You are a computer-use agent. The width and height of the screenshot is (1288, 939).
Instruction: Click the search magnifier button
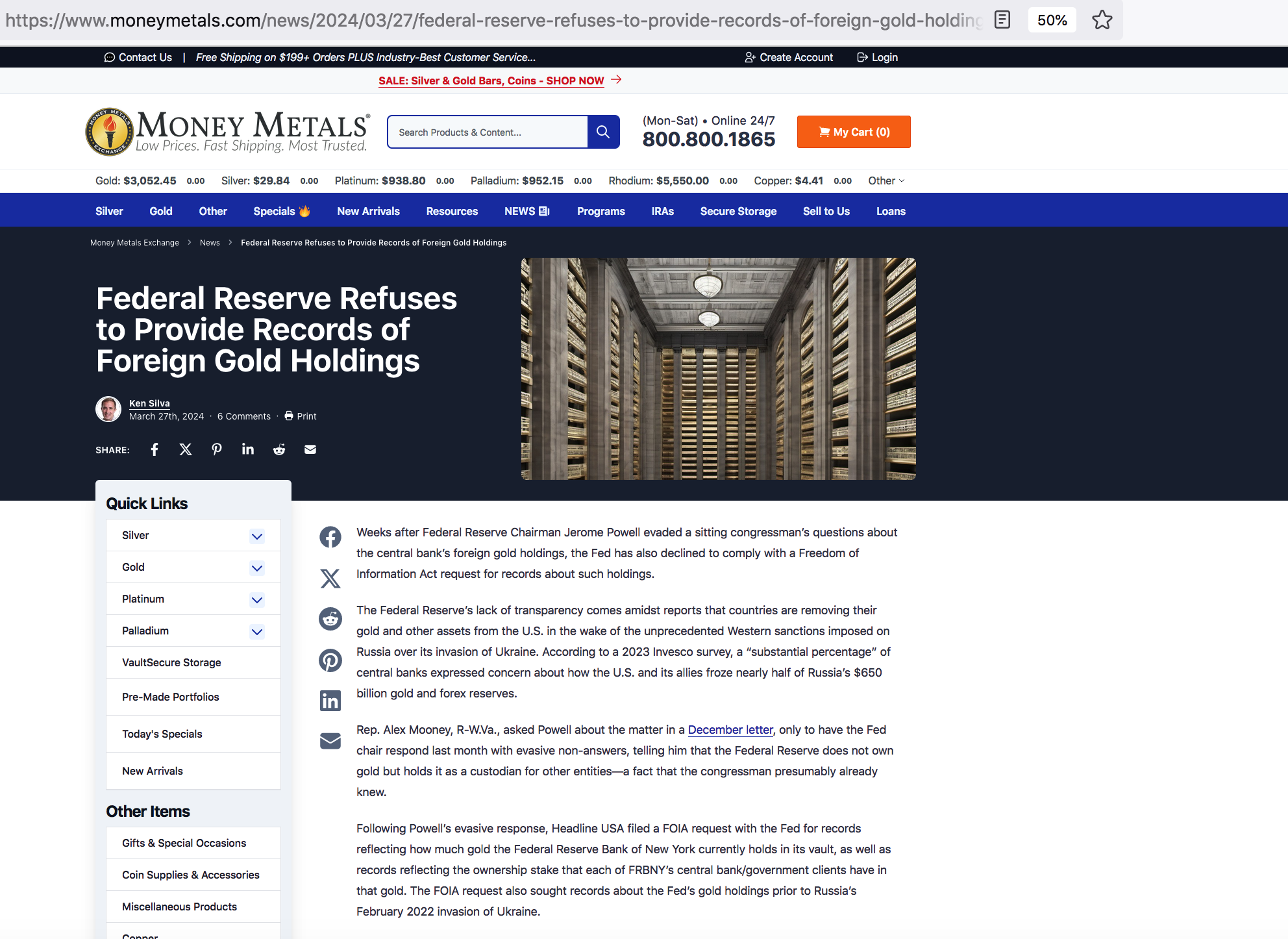[x=603, y=132]
